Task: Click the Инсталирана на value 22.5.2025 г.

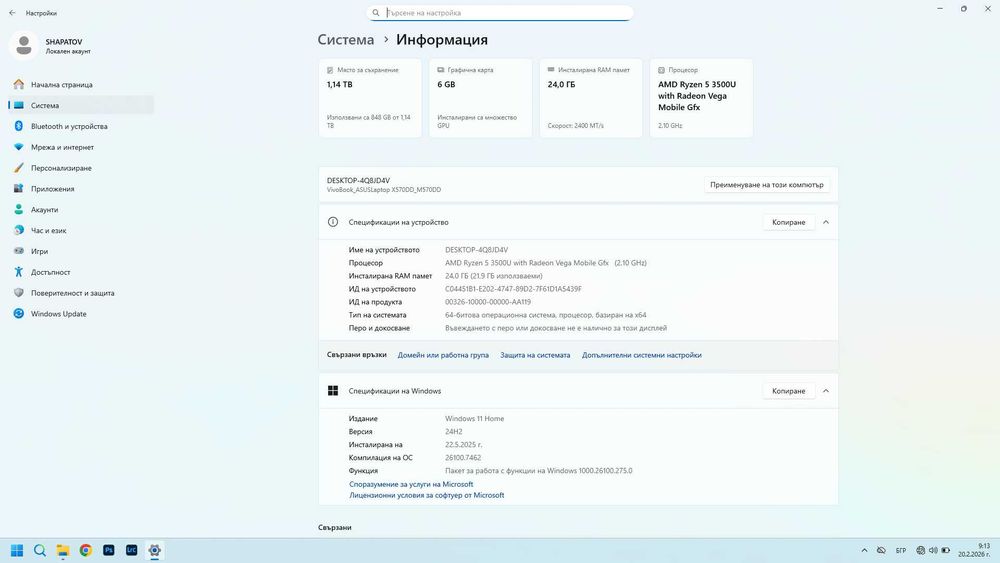Action: pyautogui.click(x=464, y=445)
